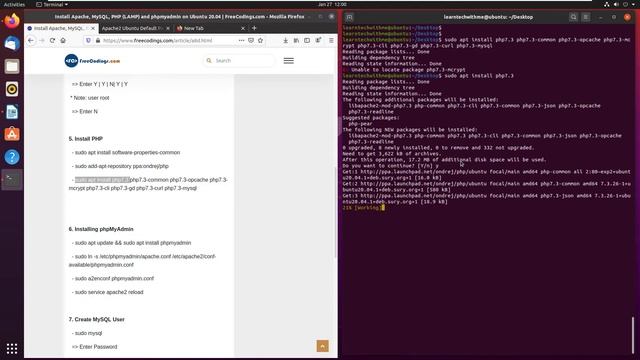Click 'sudo a2enconf phpmyadmin.conf' line
The height and width of the screenshot is (360, 640).
[x=113, y=278]
